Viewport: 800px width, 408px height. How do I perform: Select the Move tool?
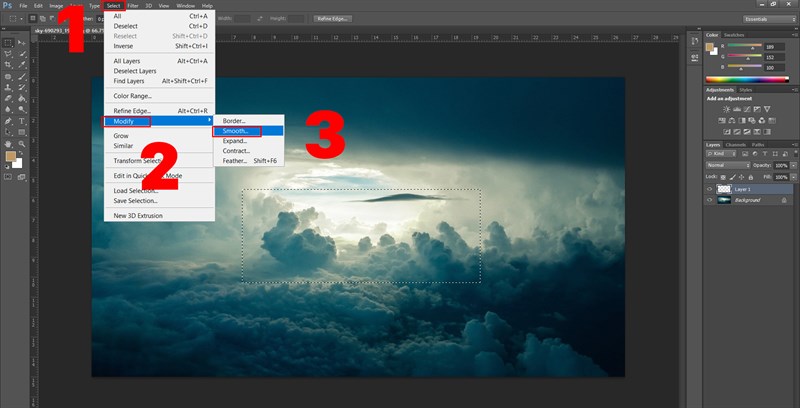[22, 43]
